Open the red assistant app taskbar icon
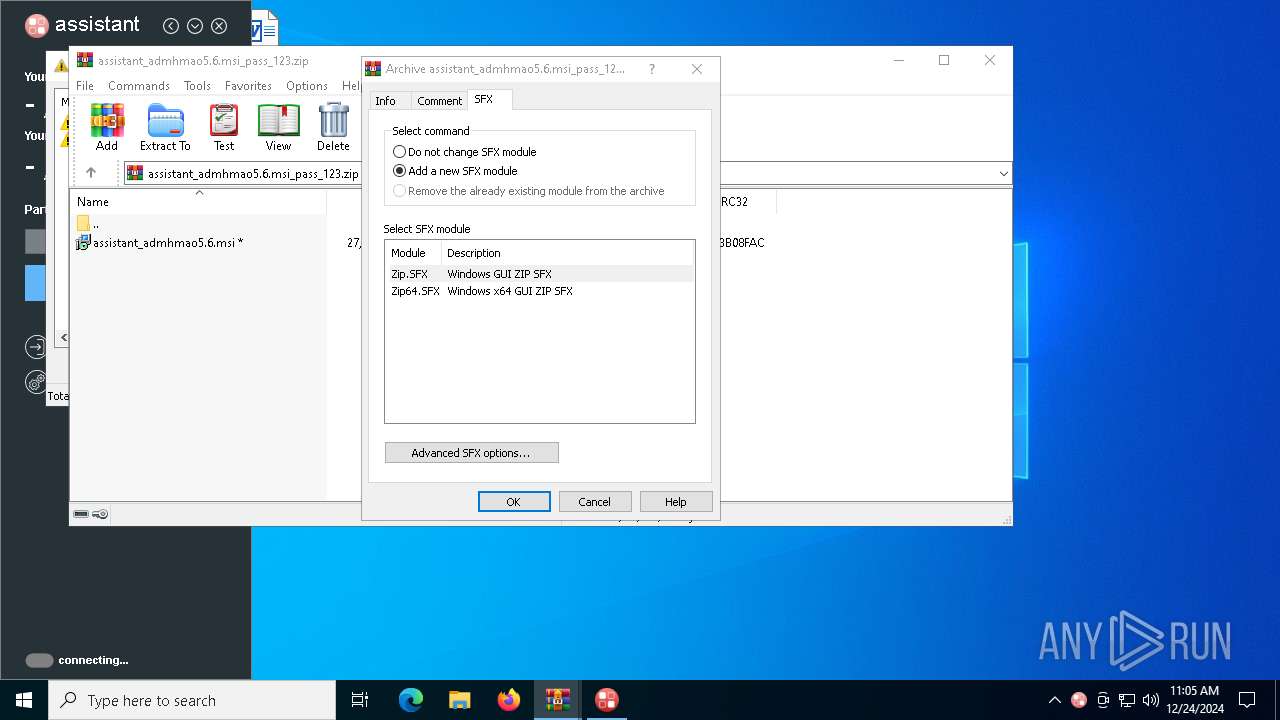Screen dimensions: 1280x720 point(607,700)
